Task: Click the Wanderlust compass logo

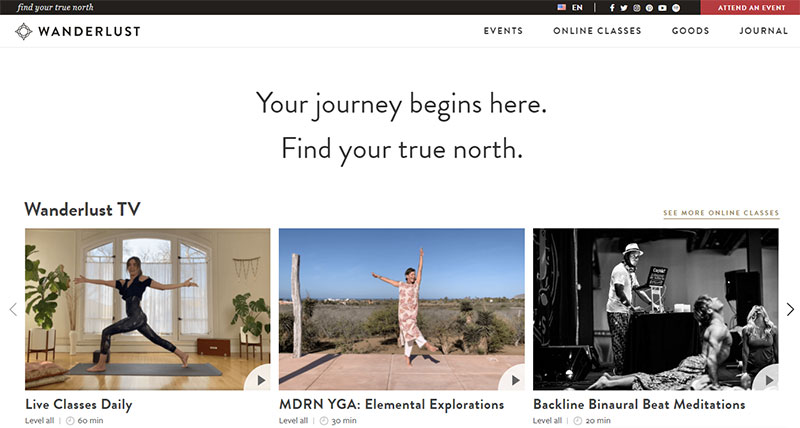Action: coord(23,32)
